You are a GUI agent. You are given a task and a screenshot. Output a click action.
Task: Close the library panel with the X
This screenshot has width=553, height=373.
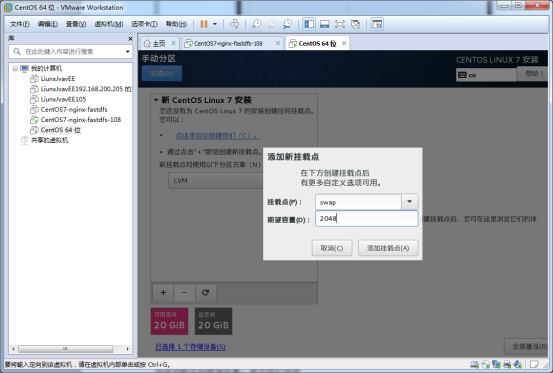tap(130, 38)
